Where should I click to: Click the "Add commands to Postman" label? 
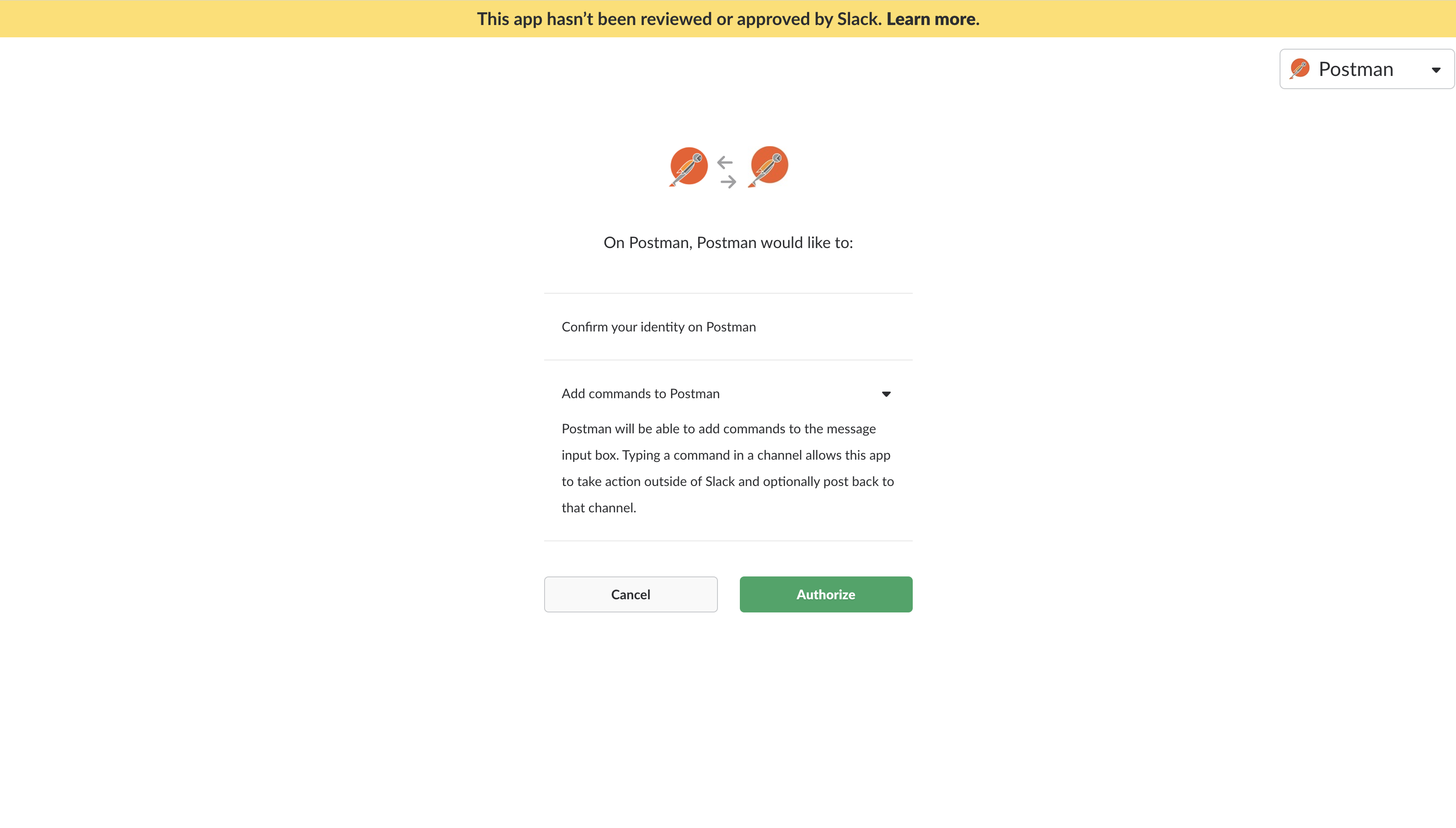tap(641, 393)
